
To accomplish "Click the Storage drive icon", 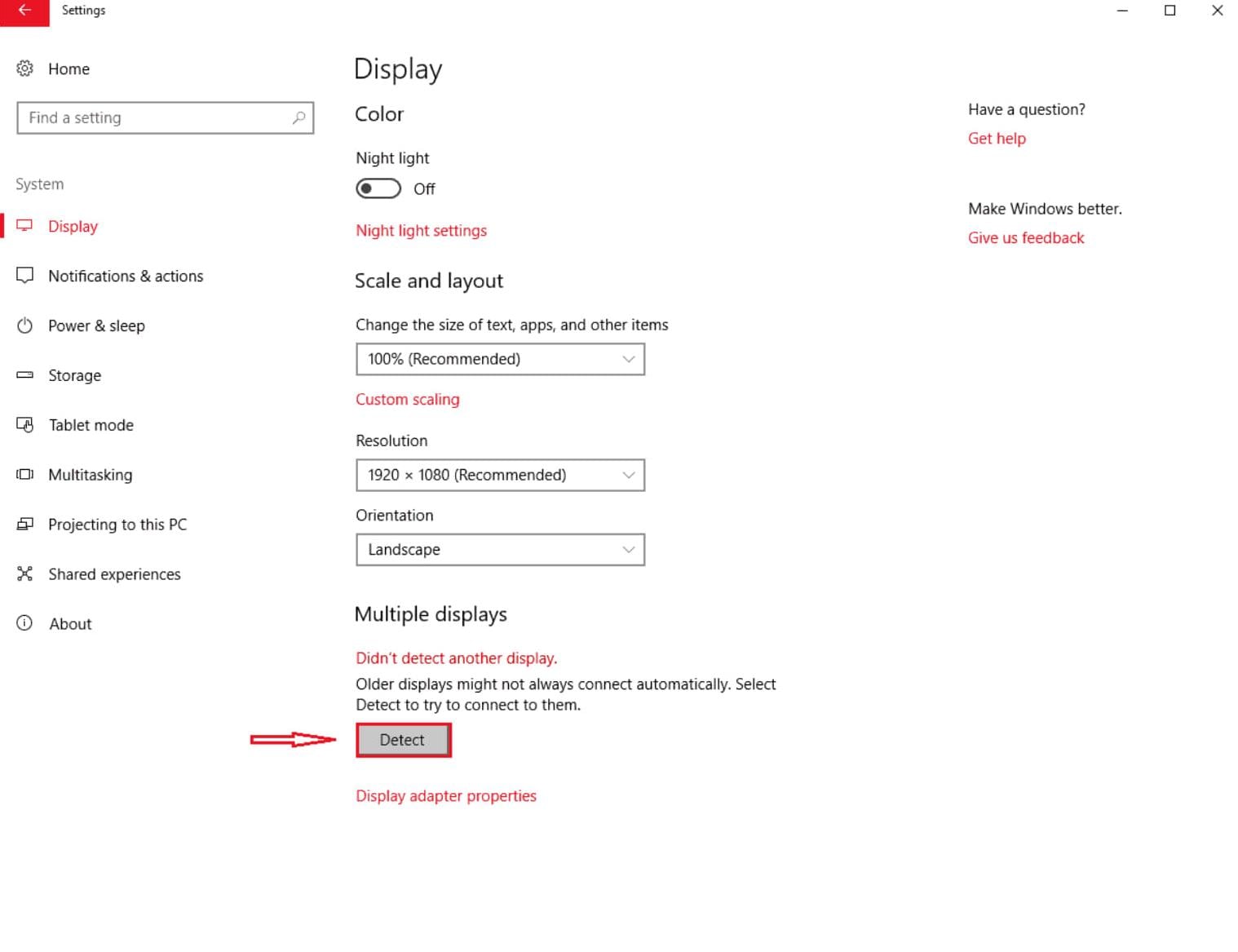I will point(25,375).
